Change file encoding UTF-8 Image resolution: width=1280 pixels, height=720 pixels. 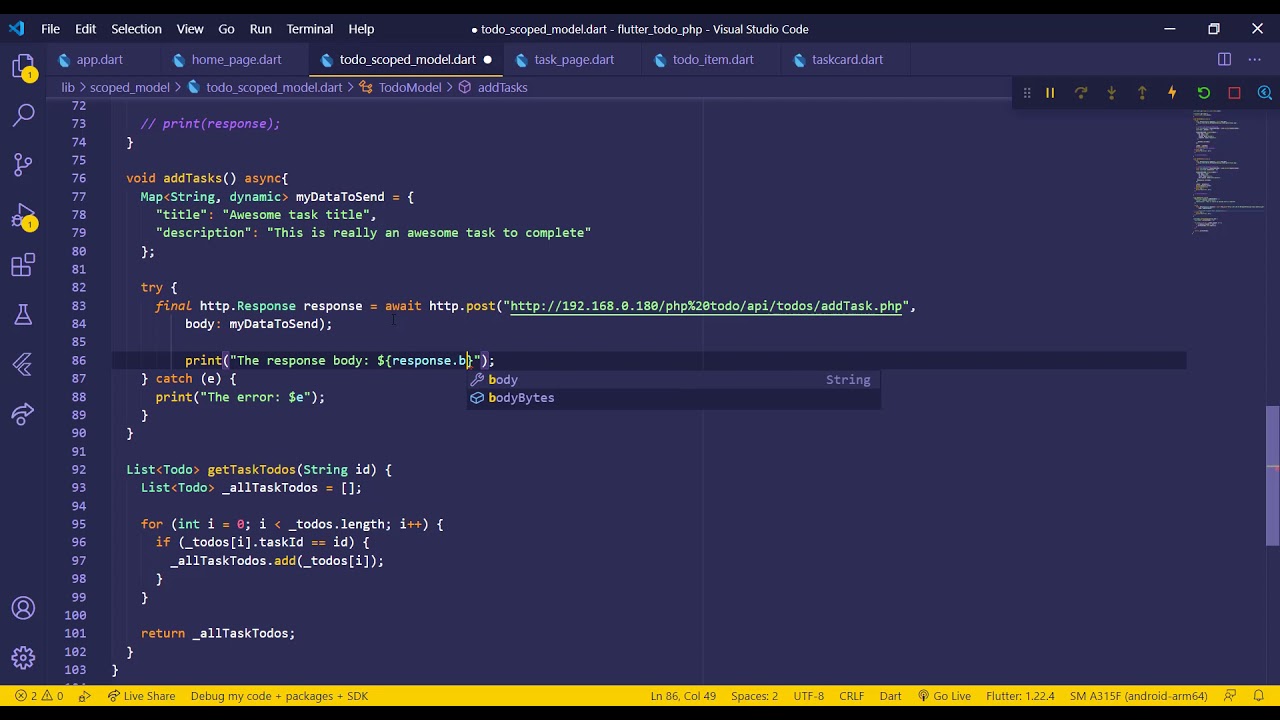click(808, 696)
